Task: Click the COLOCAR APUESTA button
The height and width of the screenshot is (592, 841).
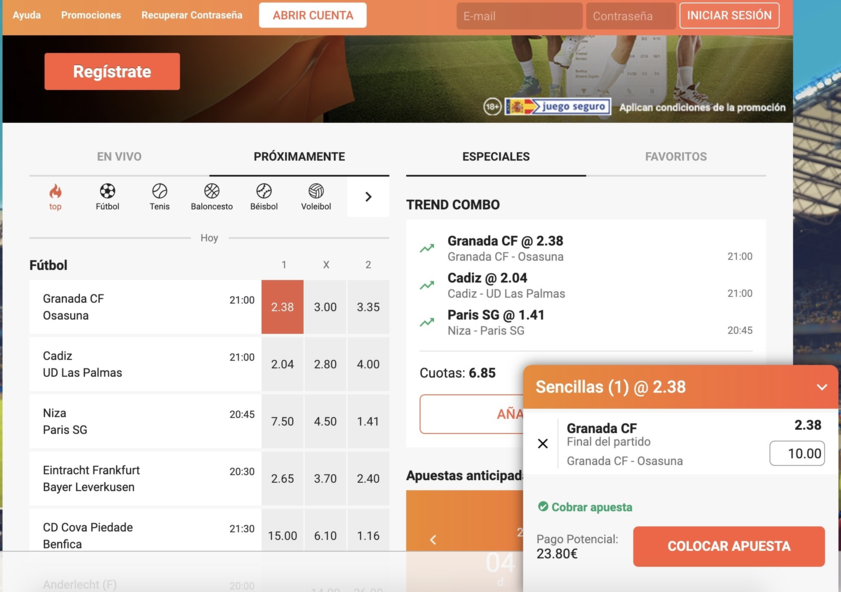Action: [x=729, y=546]
